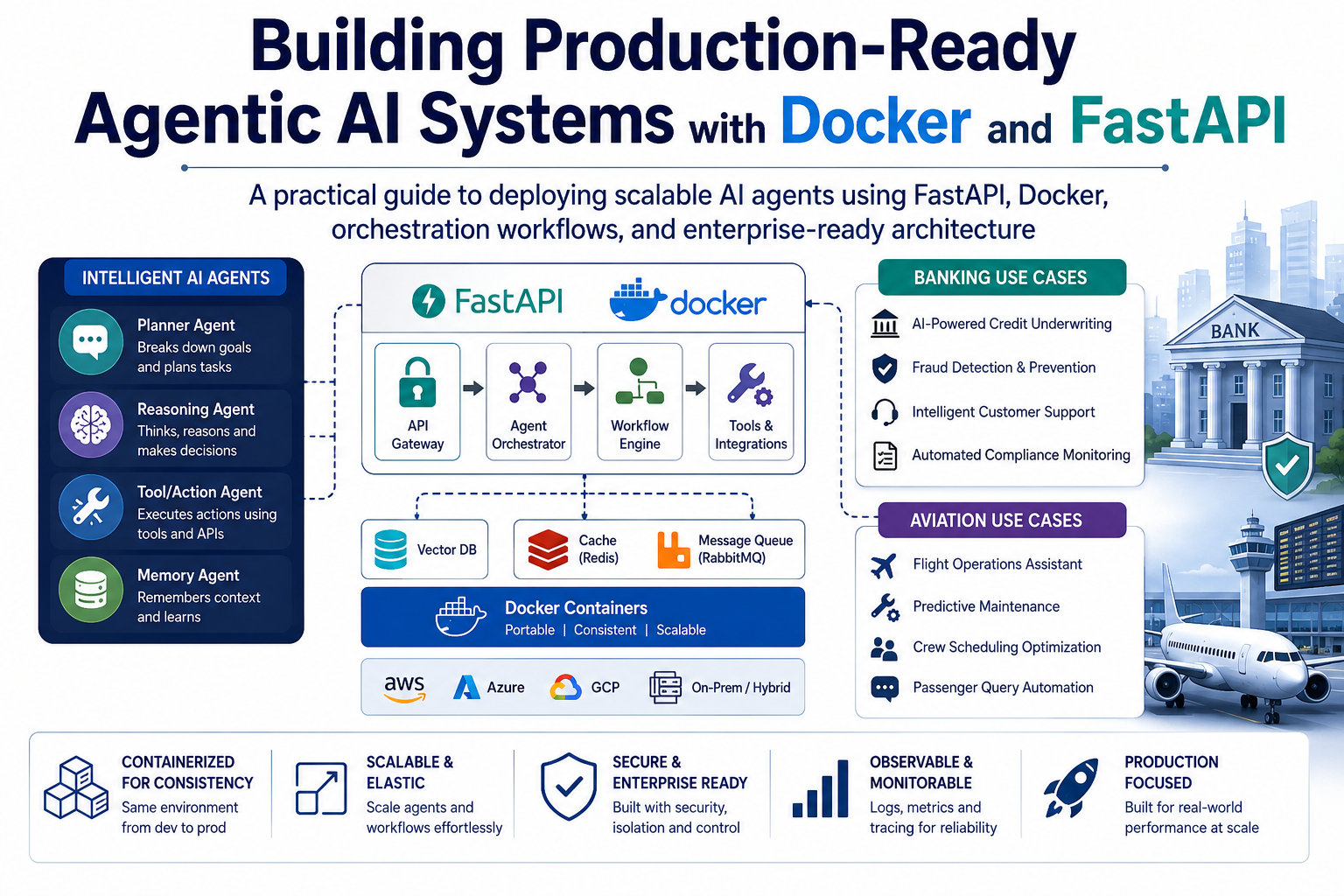Image resolution: width=1344 pixels, height=896 pixels.
Task: Click the Memory Agent database icon
Action: point(91,590)
